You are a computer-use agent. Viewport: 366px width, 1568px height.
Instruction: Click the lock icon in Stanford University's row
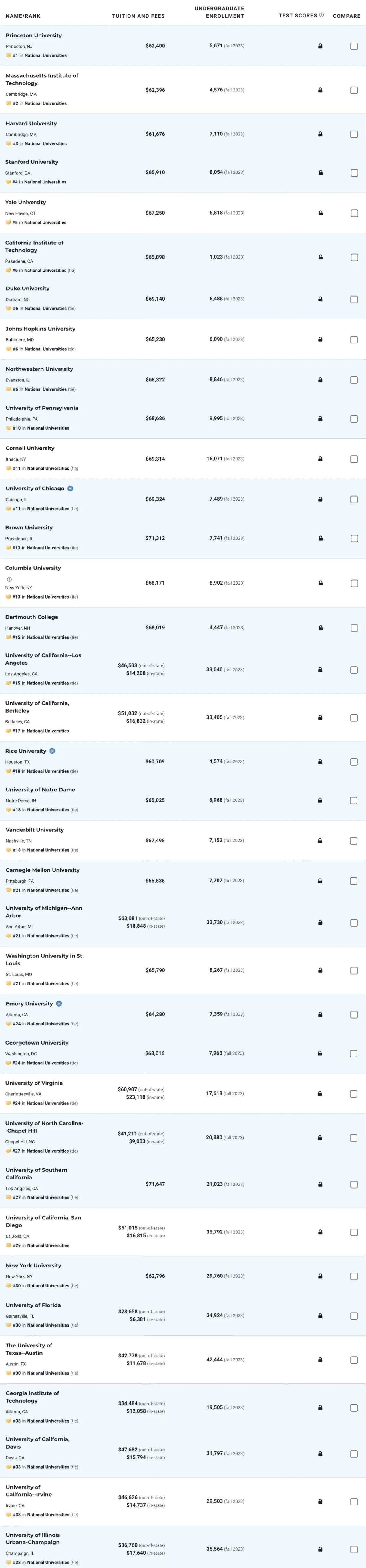(x=320, y=173)
